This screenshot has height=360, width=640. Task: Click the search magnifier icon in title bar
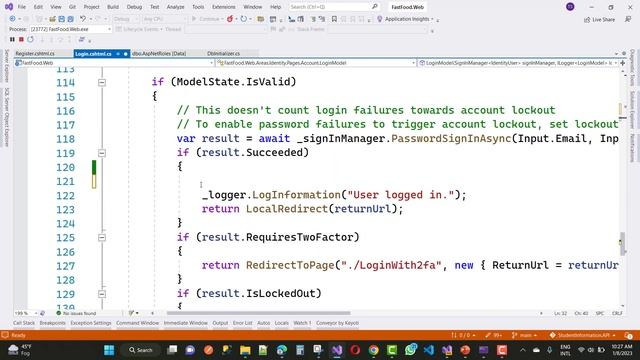click(x=375, y=7)
